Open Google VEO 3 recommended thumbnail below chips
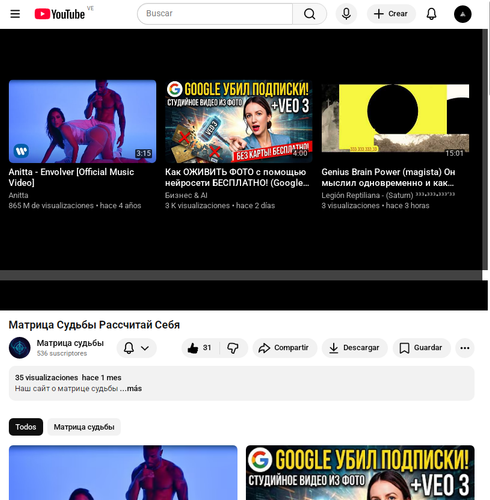490x500 pixels. point(360,473)
